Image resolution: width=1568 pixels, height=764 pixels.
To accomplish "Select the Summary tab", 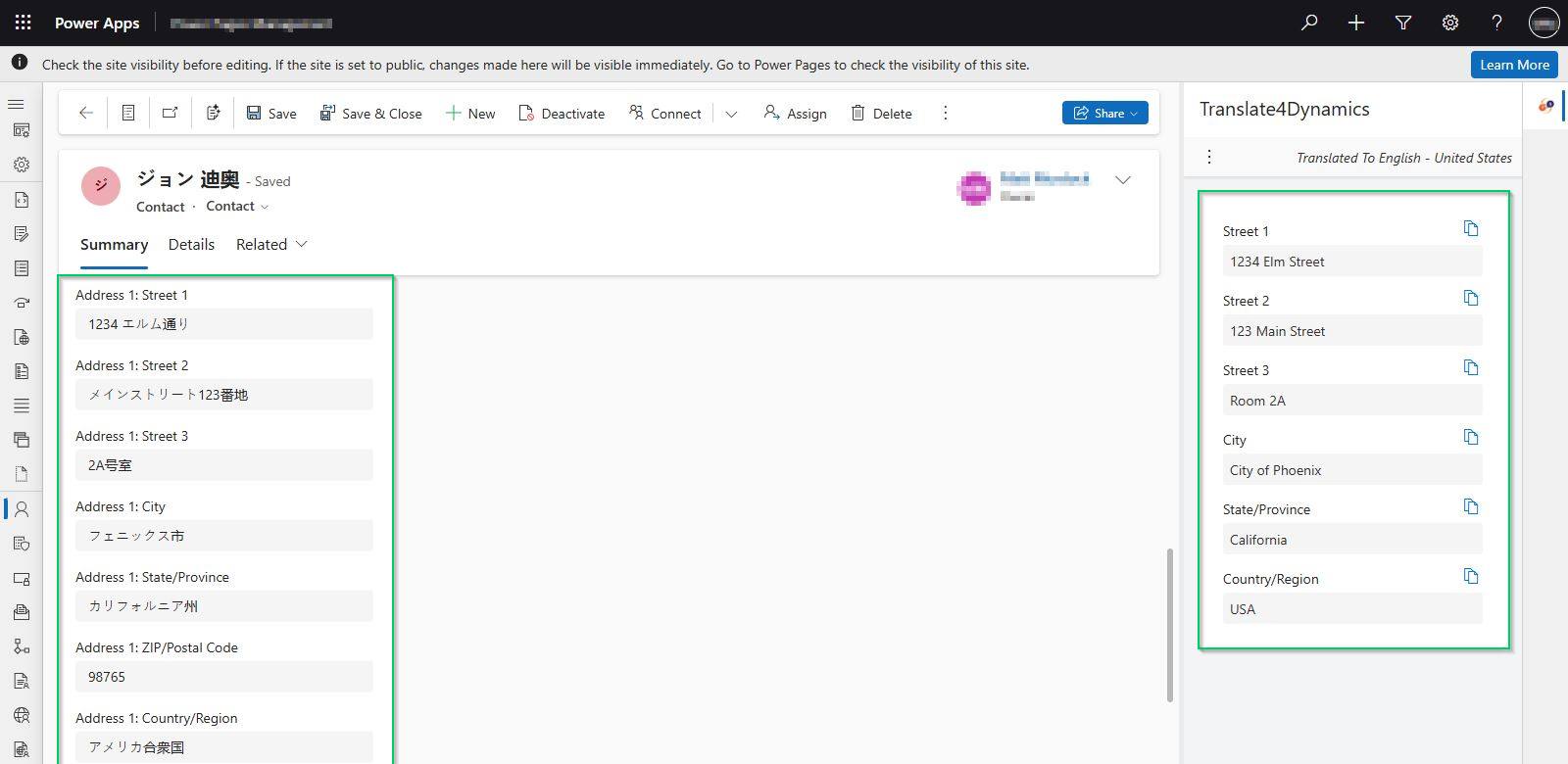I will [114, 244].
